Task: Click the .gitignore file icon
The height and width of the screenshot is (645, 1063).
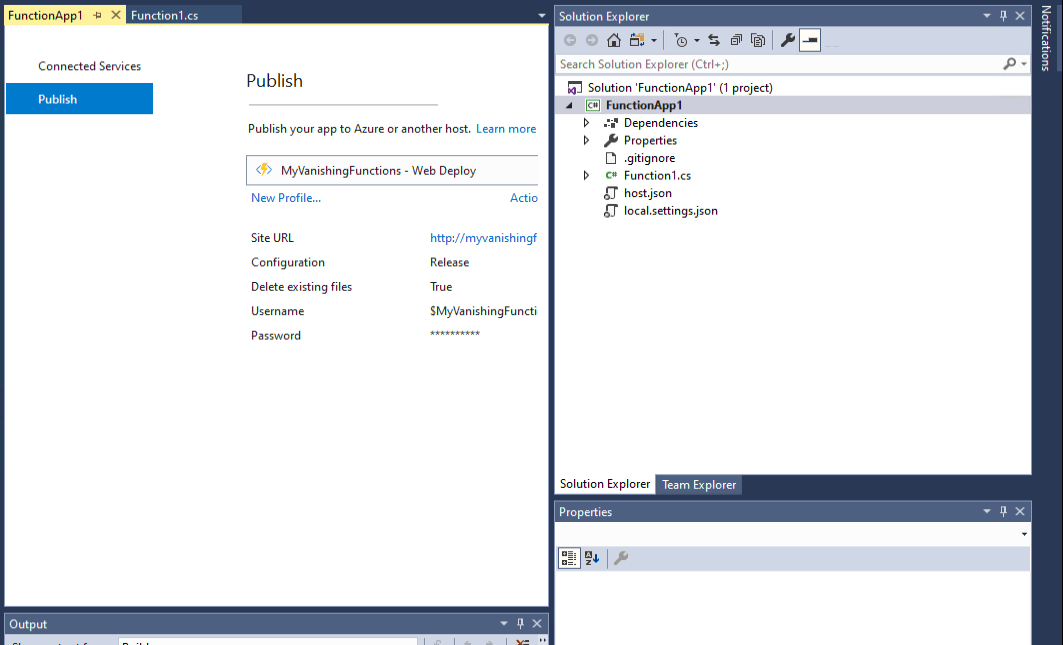Action: [x=611, y=158]
